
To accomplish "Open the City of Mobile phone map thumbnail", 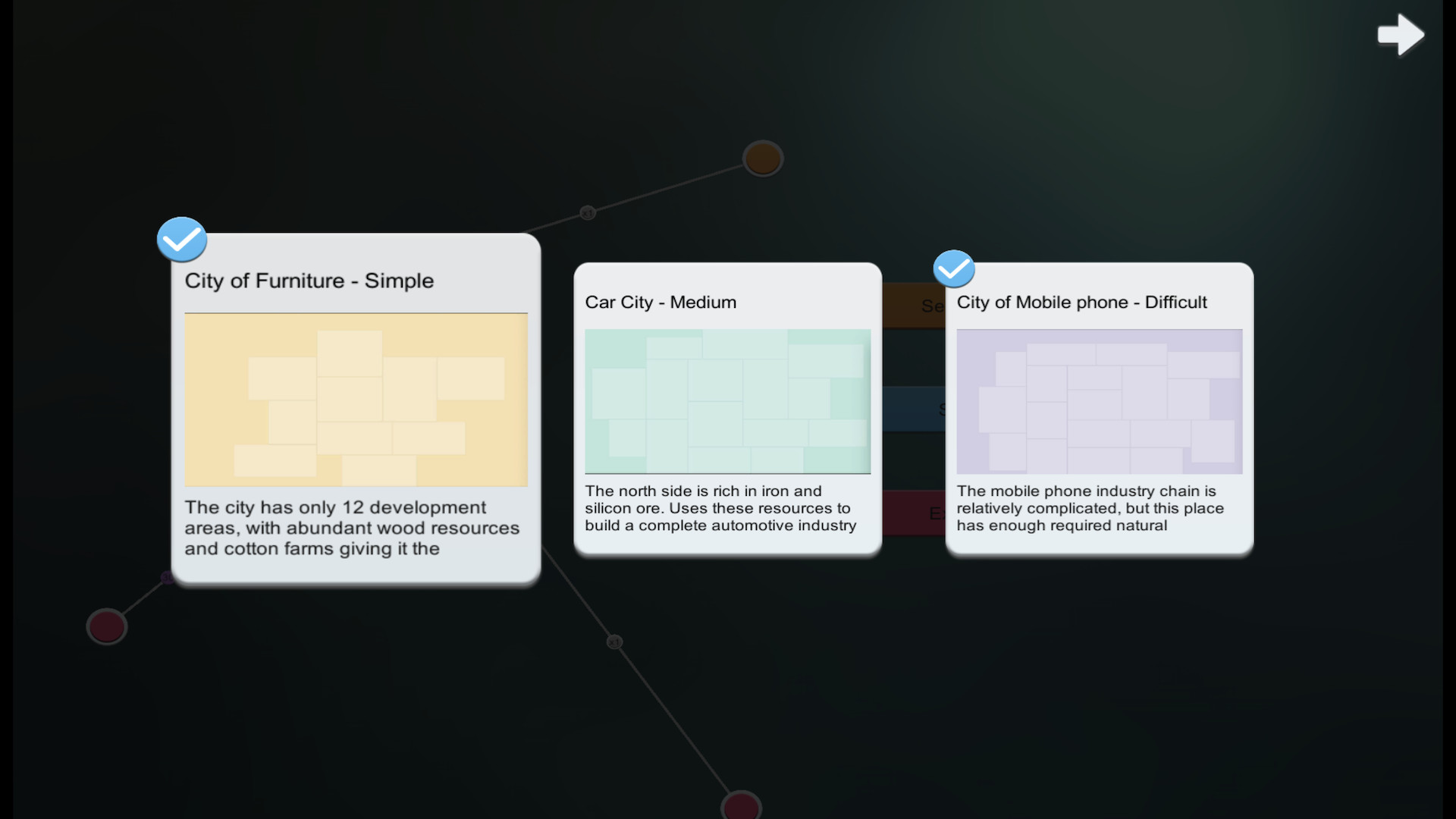I will (x=1100, y=401).
